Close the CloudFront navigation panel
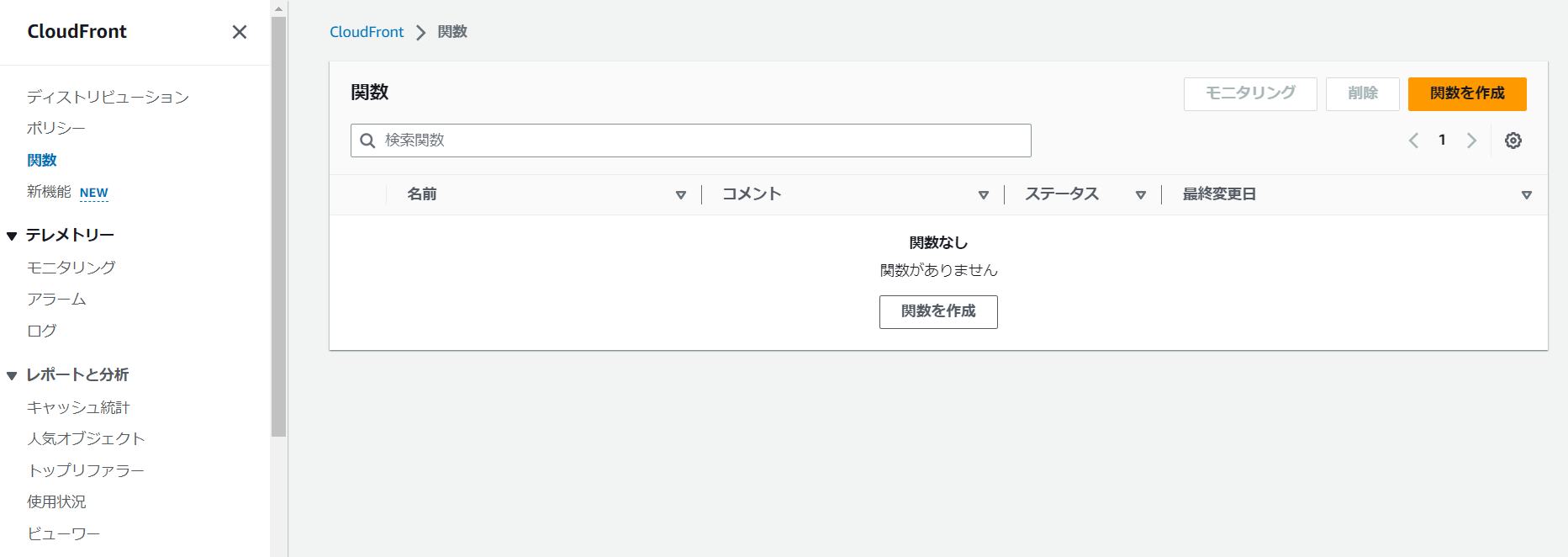The height and width of the screenshot is (557, 1568). [x=240, y=32]
